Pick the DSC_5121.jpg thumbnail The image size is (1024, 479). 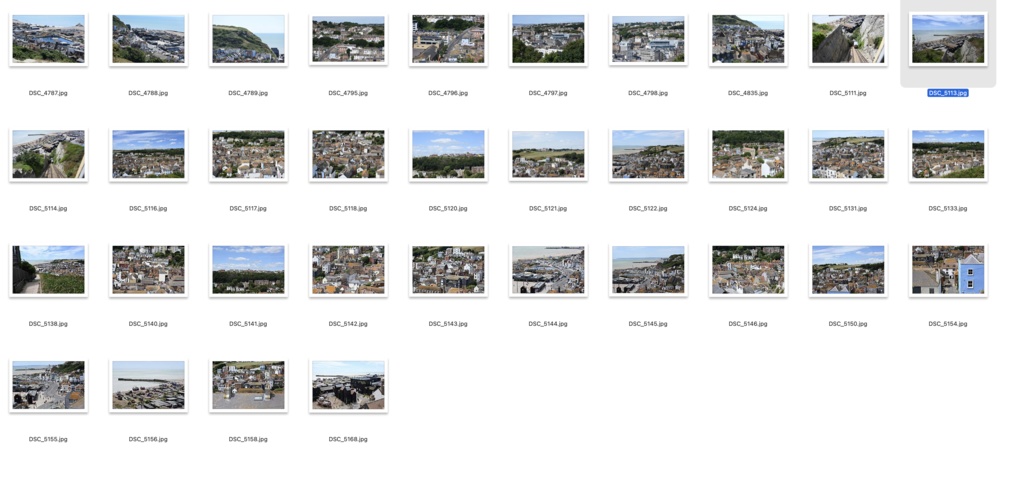pyautogui.click(x=548, y=155)
